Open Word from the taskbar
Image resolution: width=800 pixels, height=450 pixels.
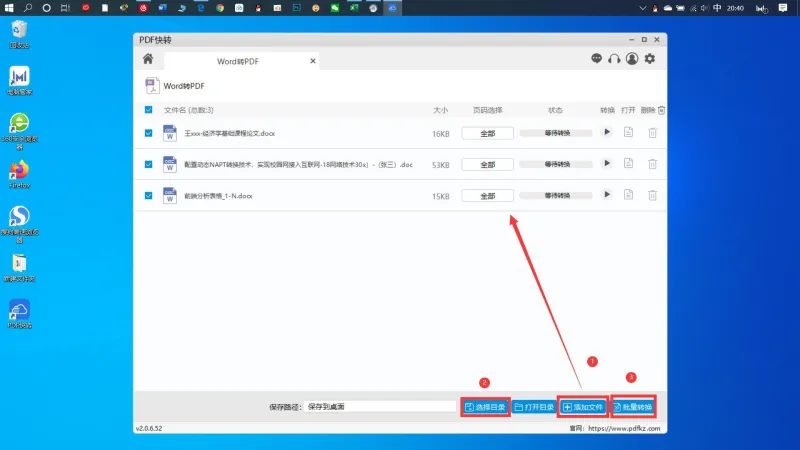(162, 8)
